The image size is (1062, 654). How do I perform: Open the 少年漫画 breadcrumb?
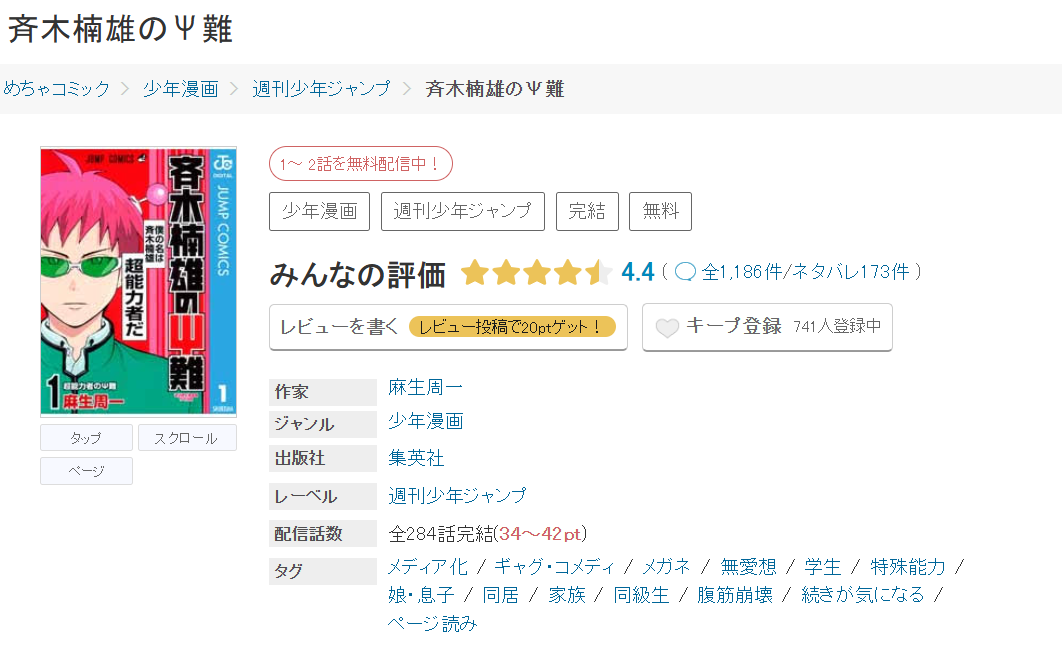[x=181, y=88]
